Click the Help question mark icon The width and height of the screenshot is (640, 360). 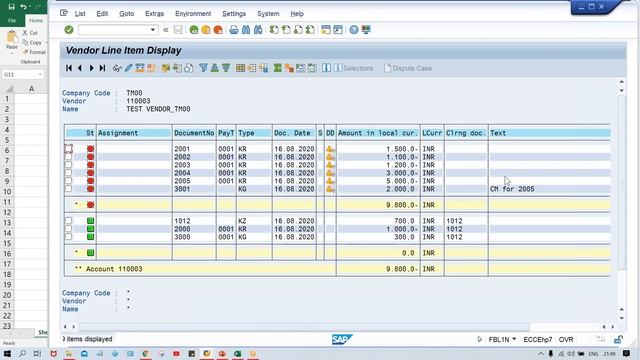pyautogui.click(x=354, y=29)
